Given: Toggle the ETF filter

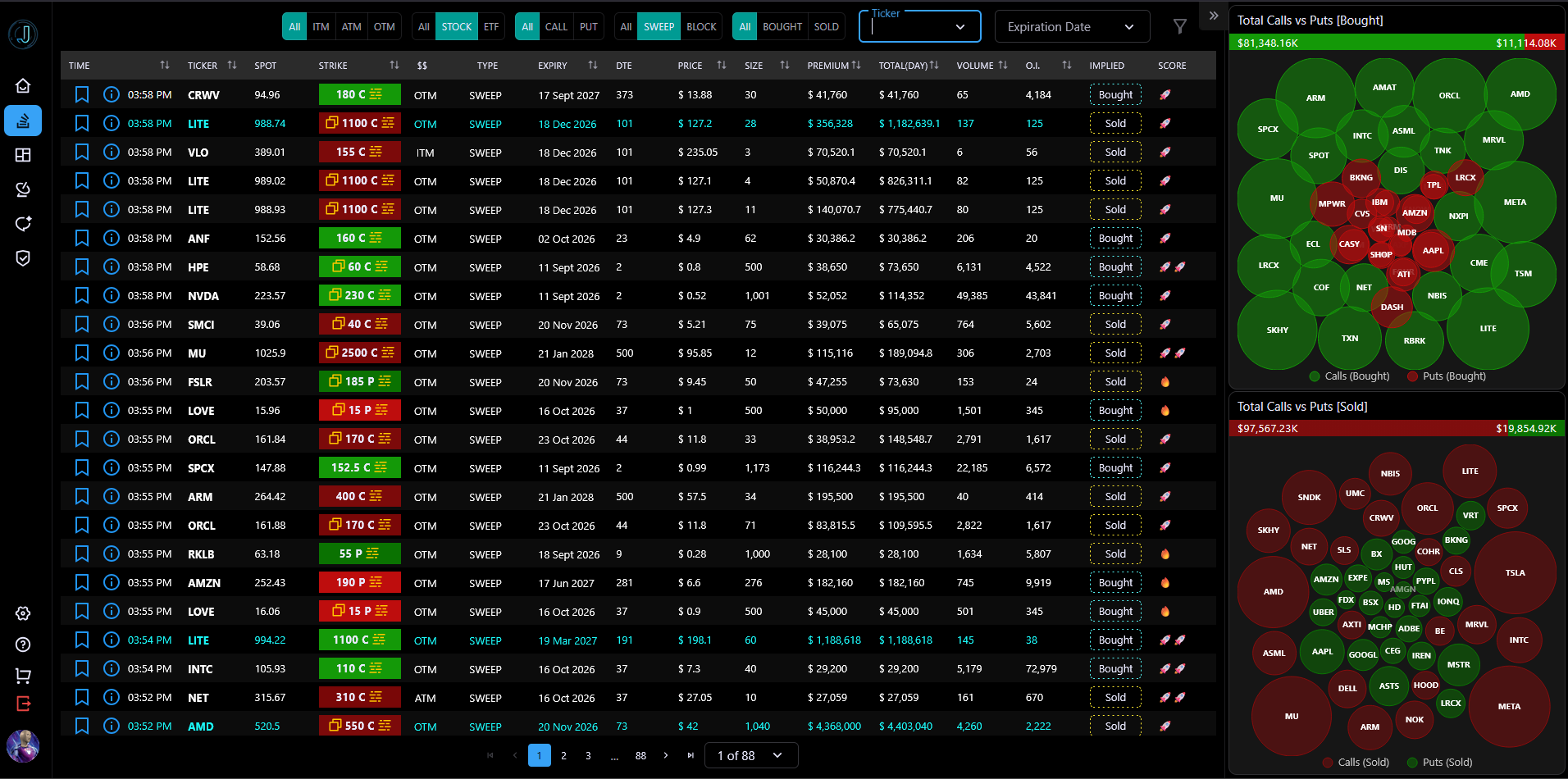Looking at the screenshot, I should click(491, 27).
